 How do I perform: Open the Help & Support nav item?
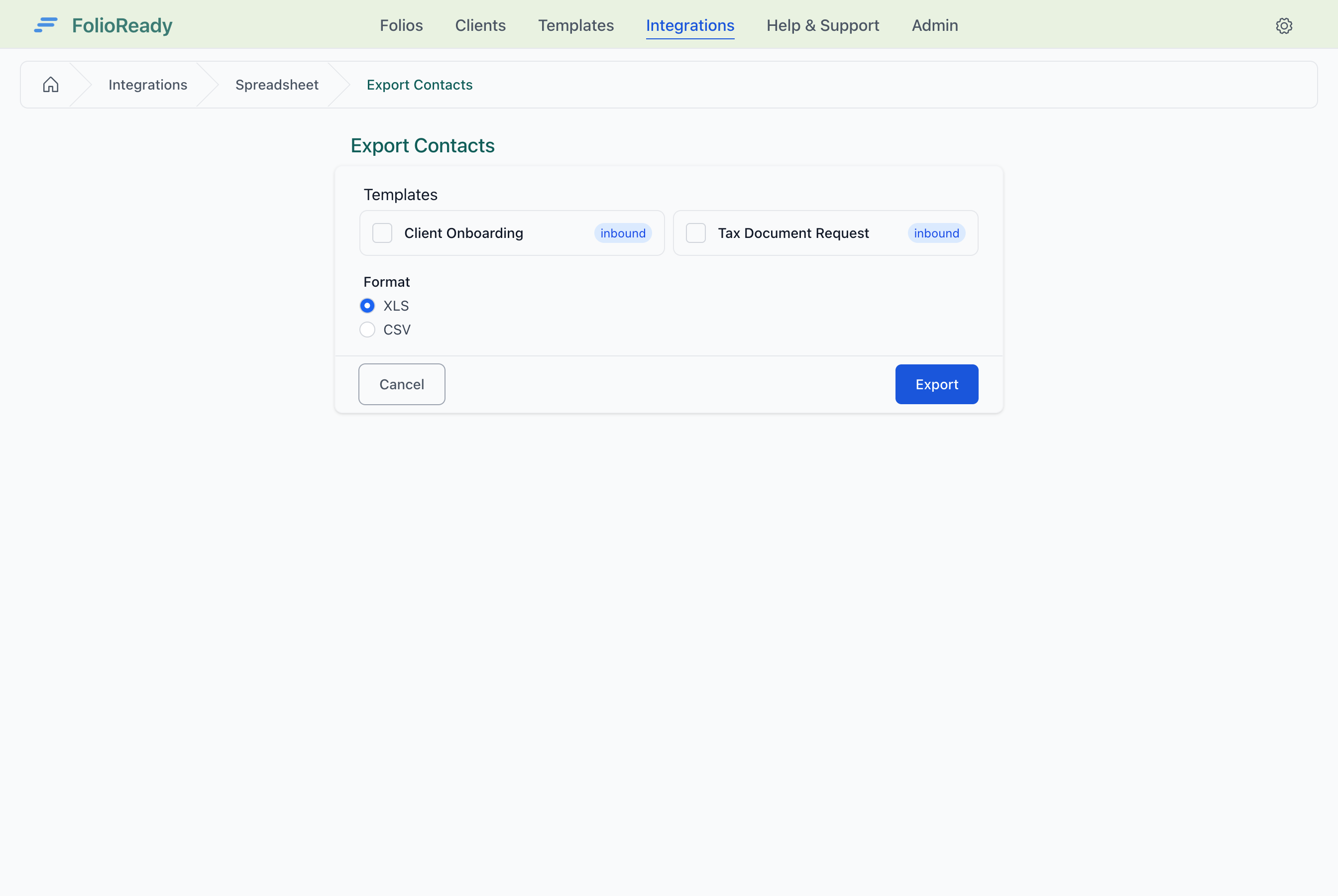pos(823,25)
